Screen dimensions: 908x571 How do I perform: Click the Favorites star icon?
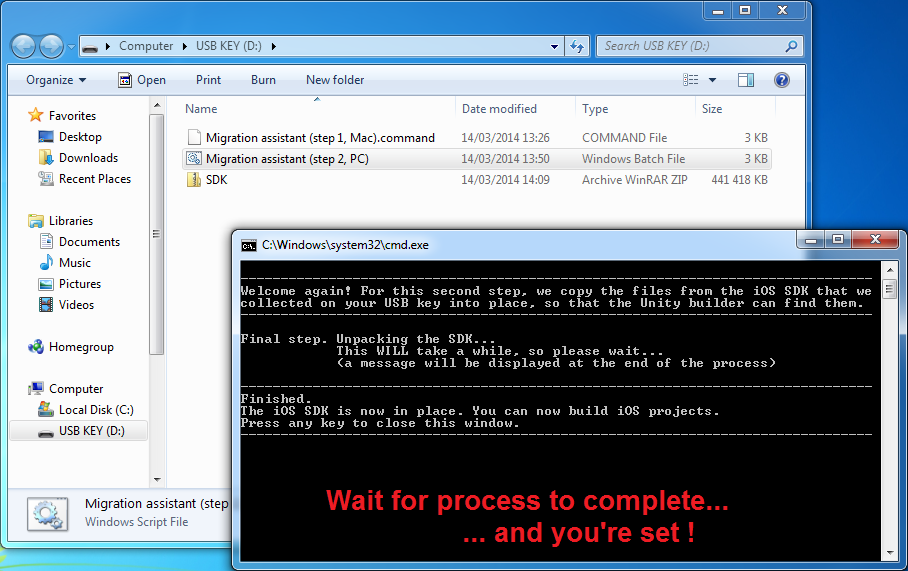[x=36, y=115]
